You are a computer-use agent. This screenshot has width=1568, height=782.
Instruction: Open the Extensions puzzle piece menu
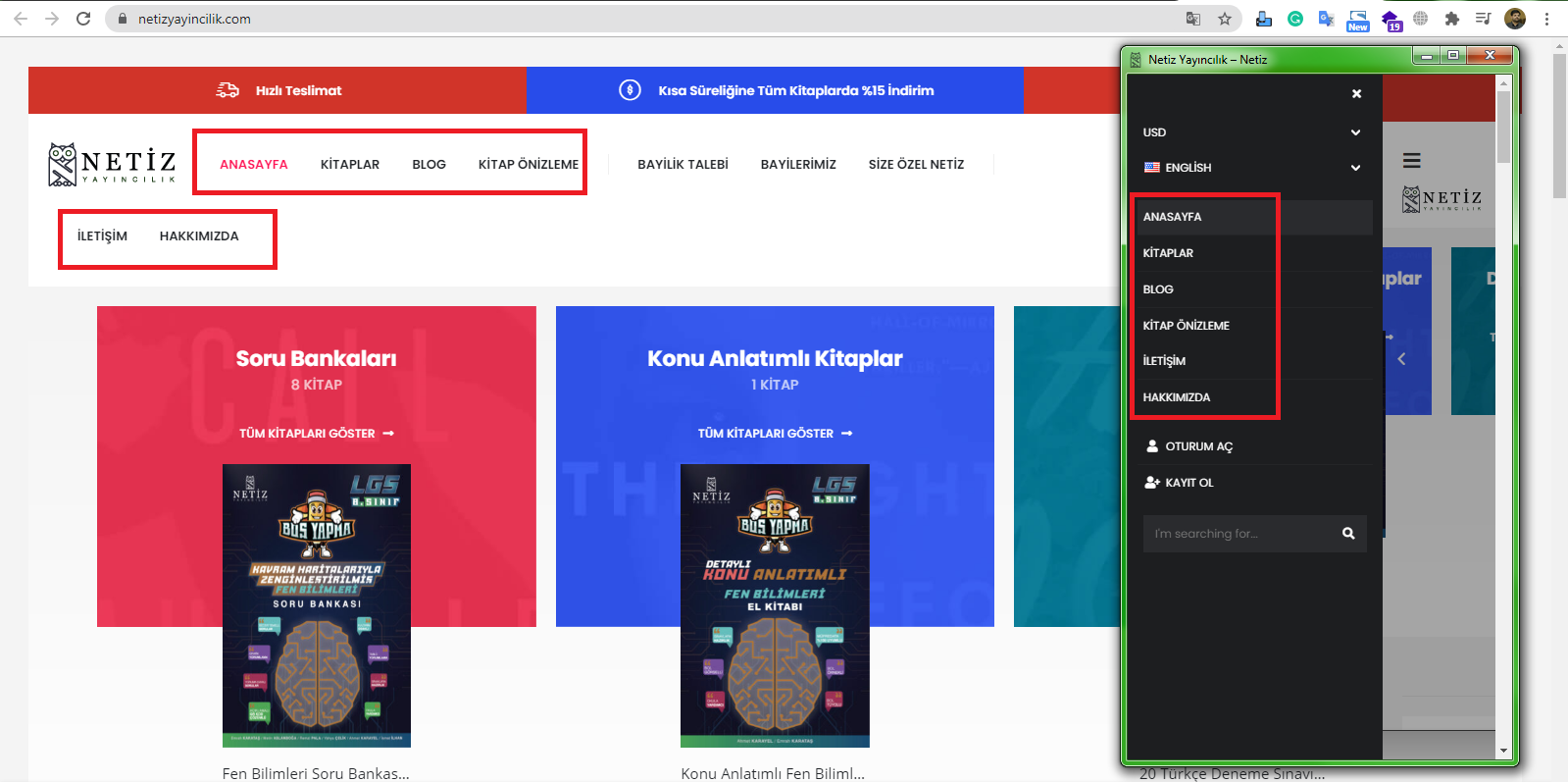pos(1452,19)
